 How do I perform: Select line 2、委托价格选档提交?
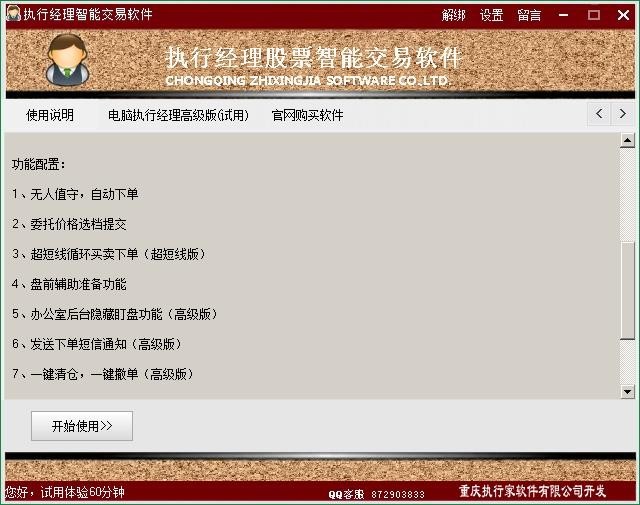(69, 224)
